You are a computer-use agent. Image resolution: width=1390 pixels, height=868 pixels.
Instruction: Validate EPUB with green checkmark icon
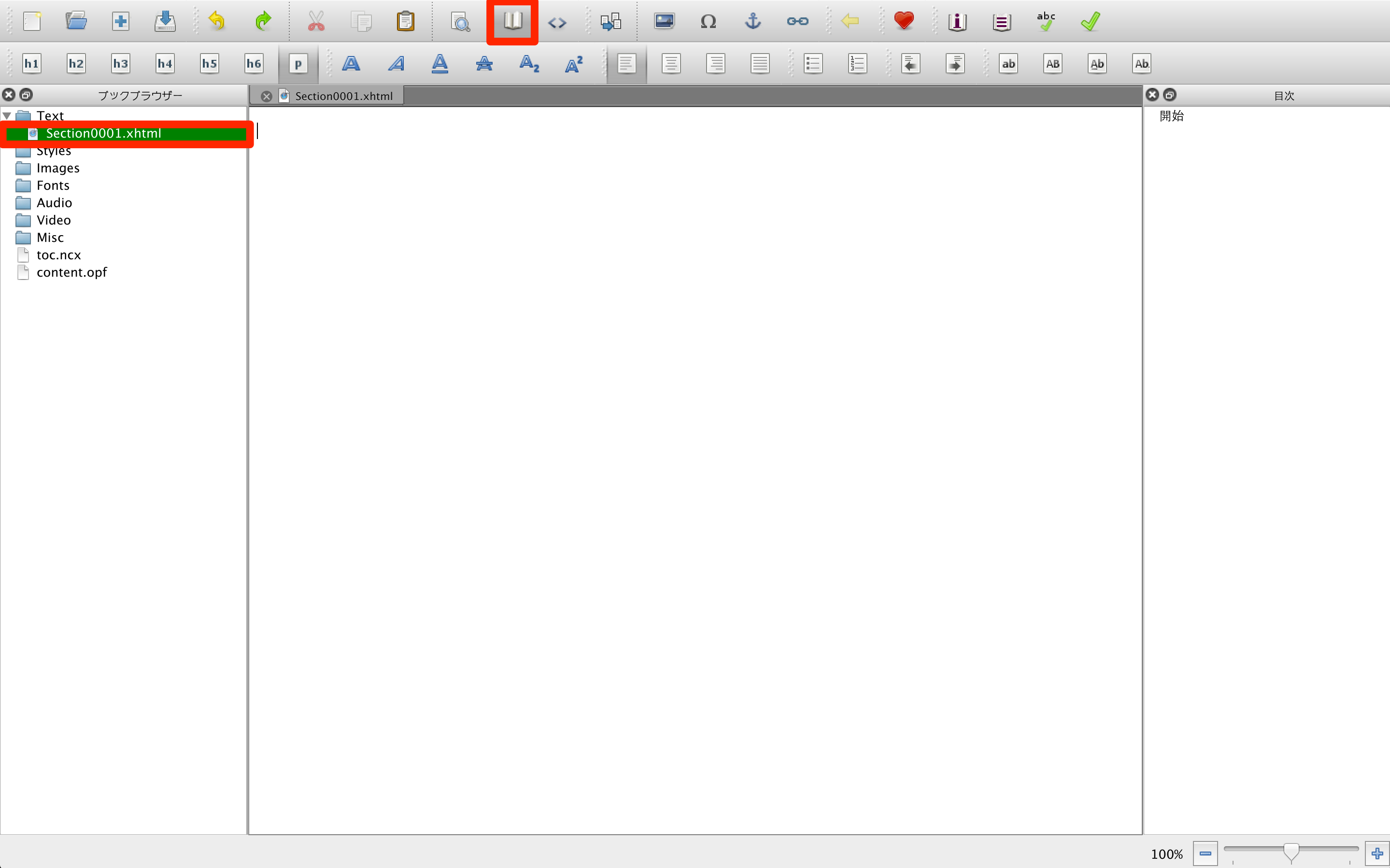[1090, 22]
